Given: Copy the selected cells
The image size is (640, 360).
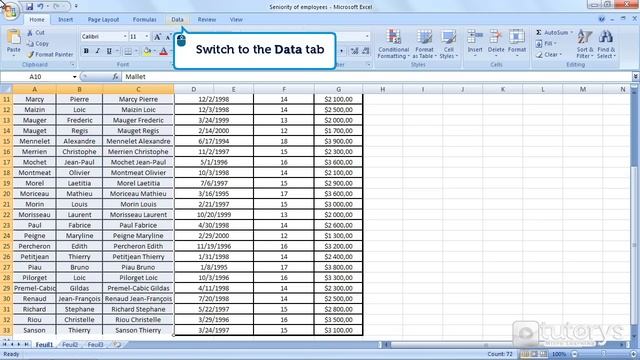Looking at the screenshot, I should click(38, 43).
